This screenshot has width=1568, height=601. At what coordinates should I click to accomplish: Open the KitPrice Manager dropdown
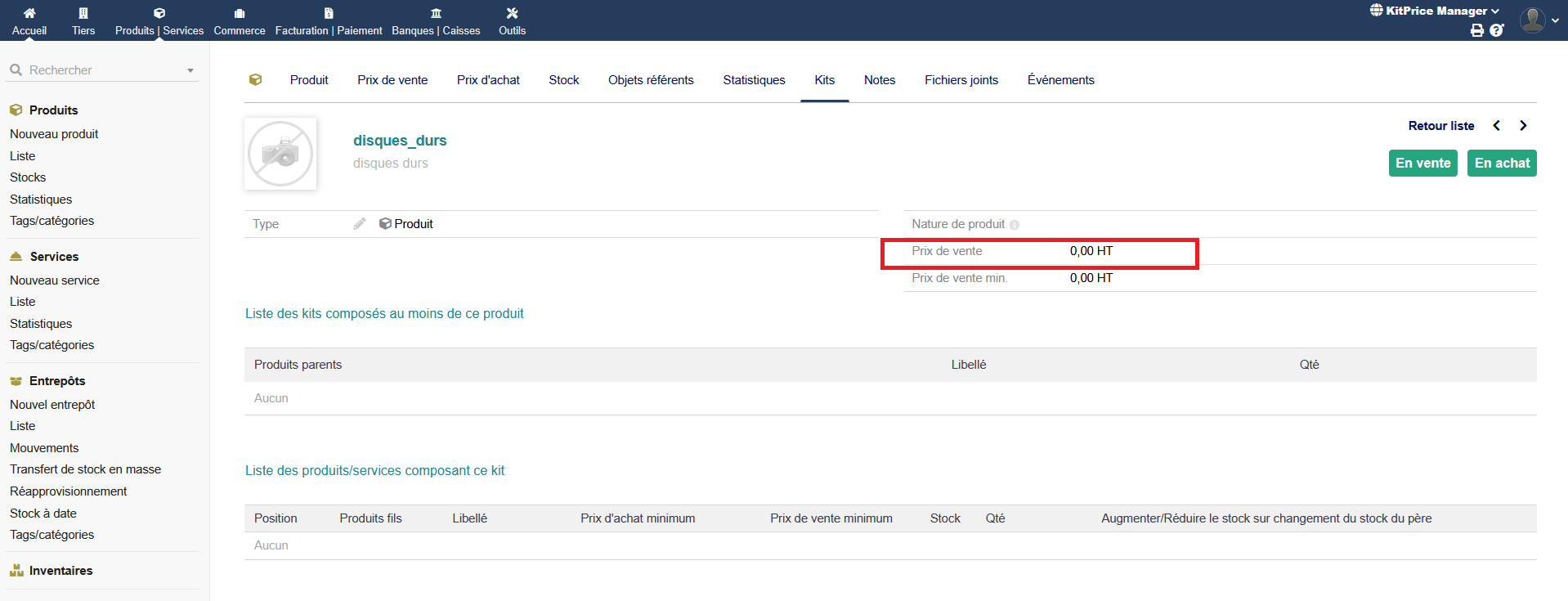pyautogui.click(x=1436, y=11)
